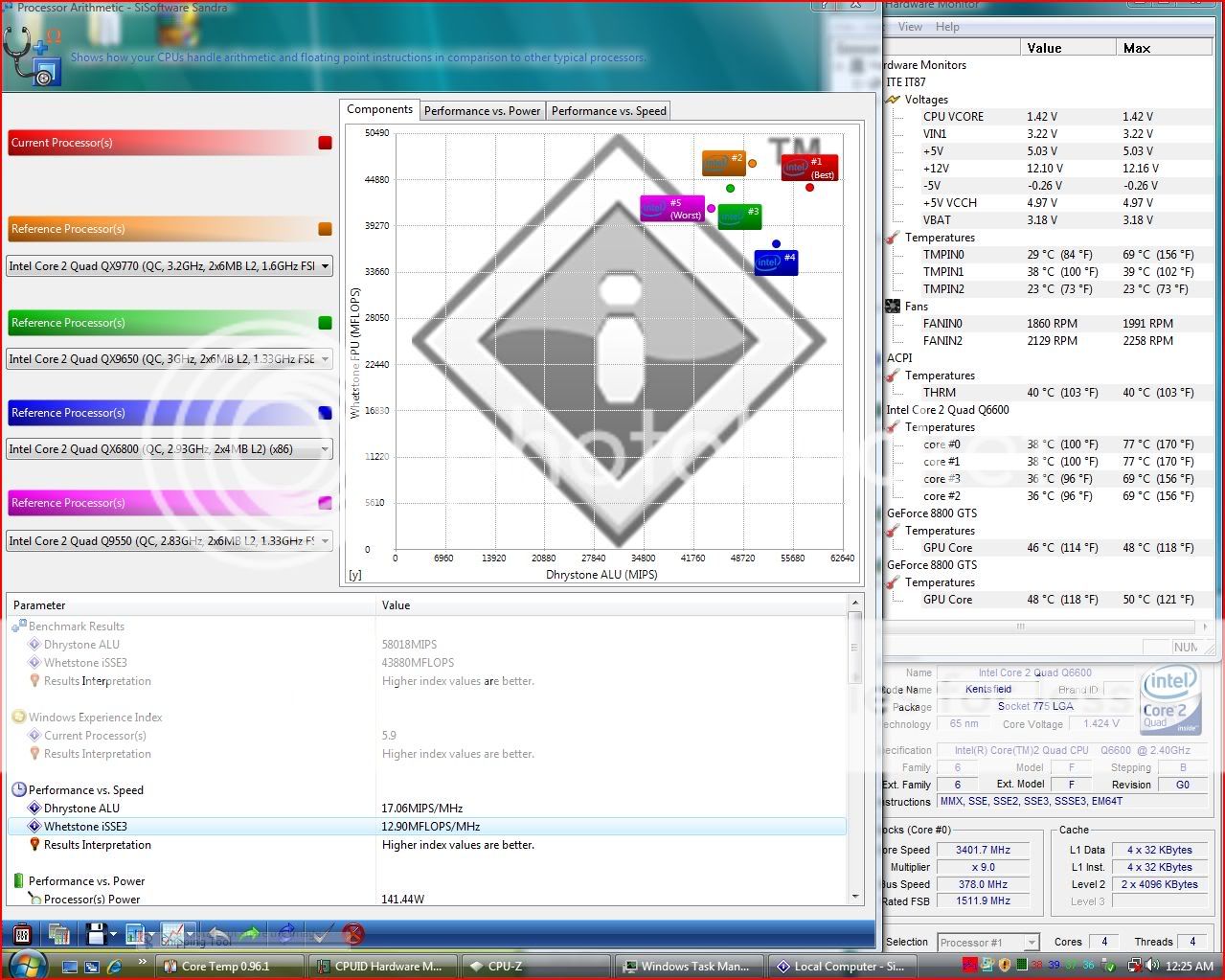Click the Sandra stethoscope module icon

click(x=34, y=56)
